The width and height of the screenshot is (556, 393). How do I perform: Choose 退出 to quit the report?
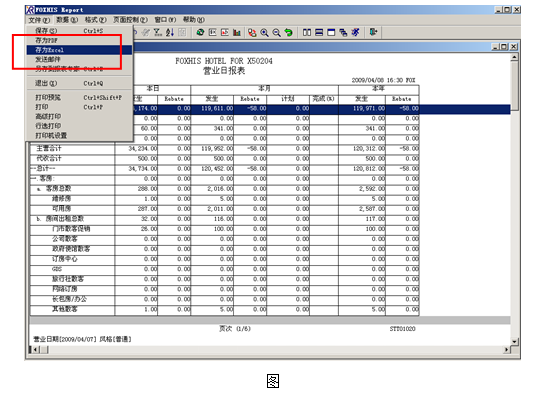point(79,83)
